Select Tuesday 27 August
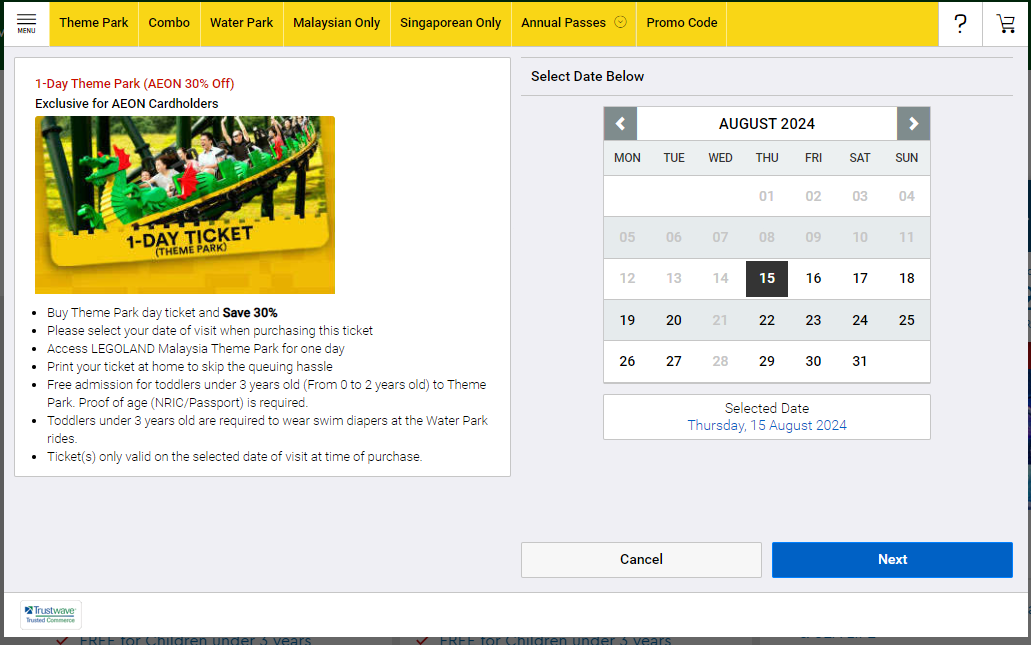 [674, 362]
